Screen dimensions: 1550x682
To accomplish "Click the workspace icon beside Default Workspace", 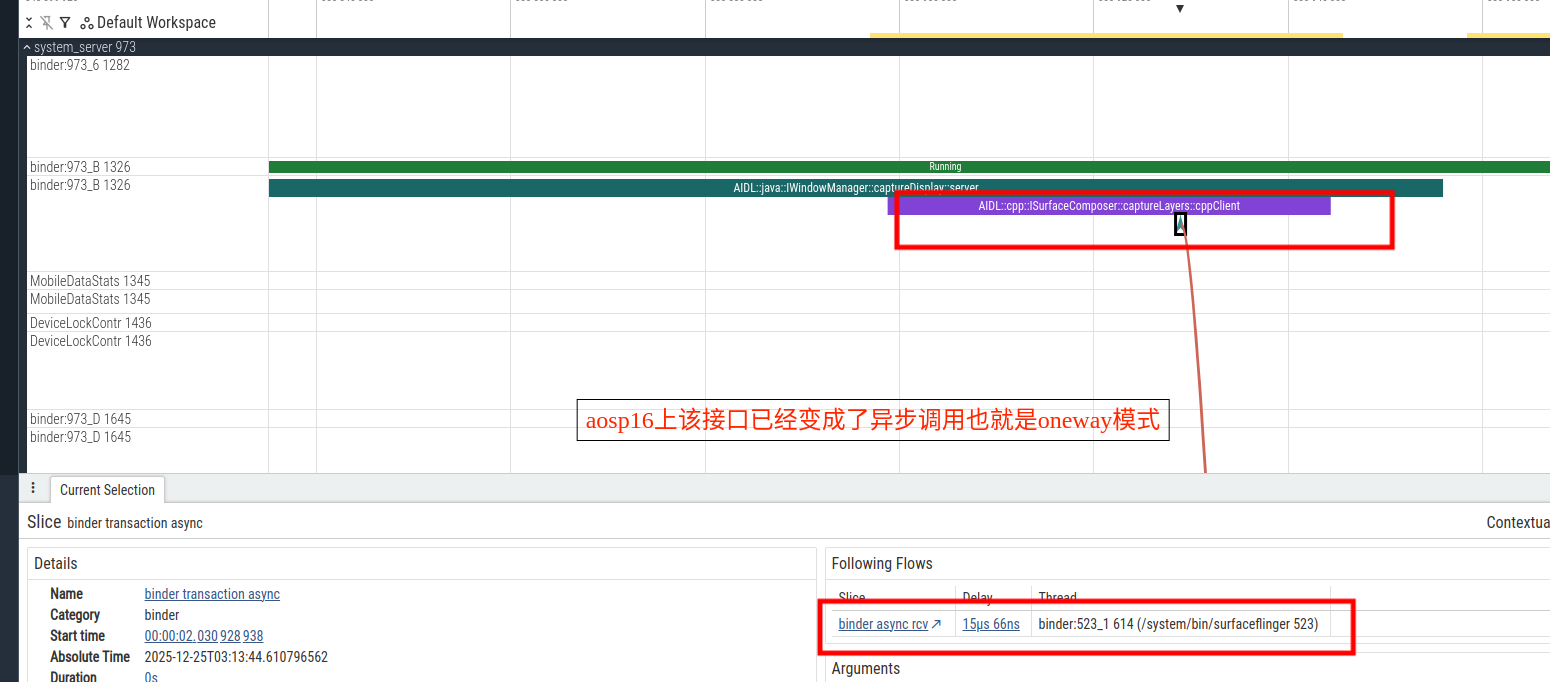I will pos(87,23).
